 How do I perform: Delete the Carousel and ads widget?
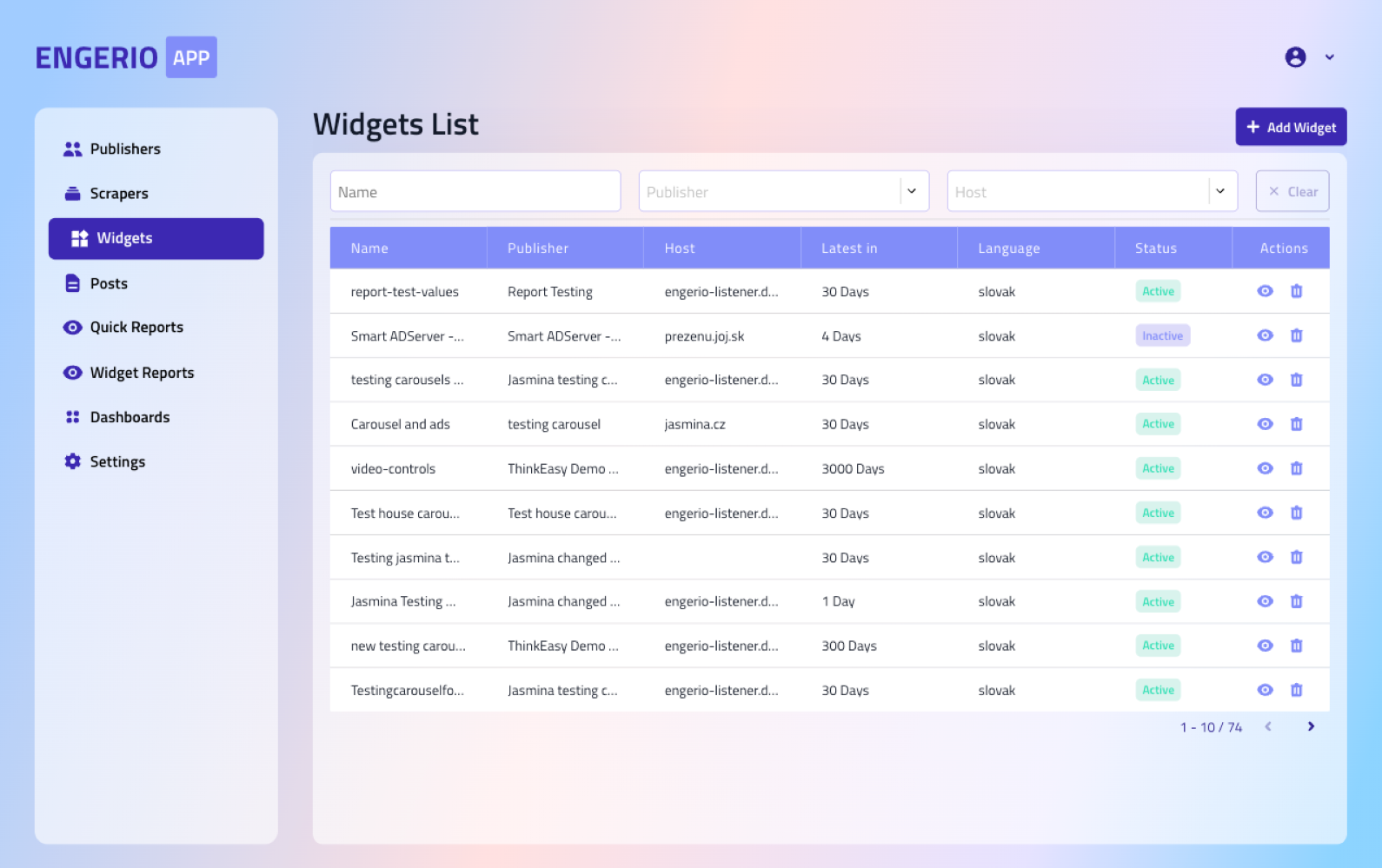click(x=1296, y=424)
